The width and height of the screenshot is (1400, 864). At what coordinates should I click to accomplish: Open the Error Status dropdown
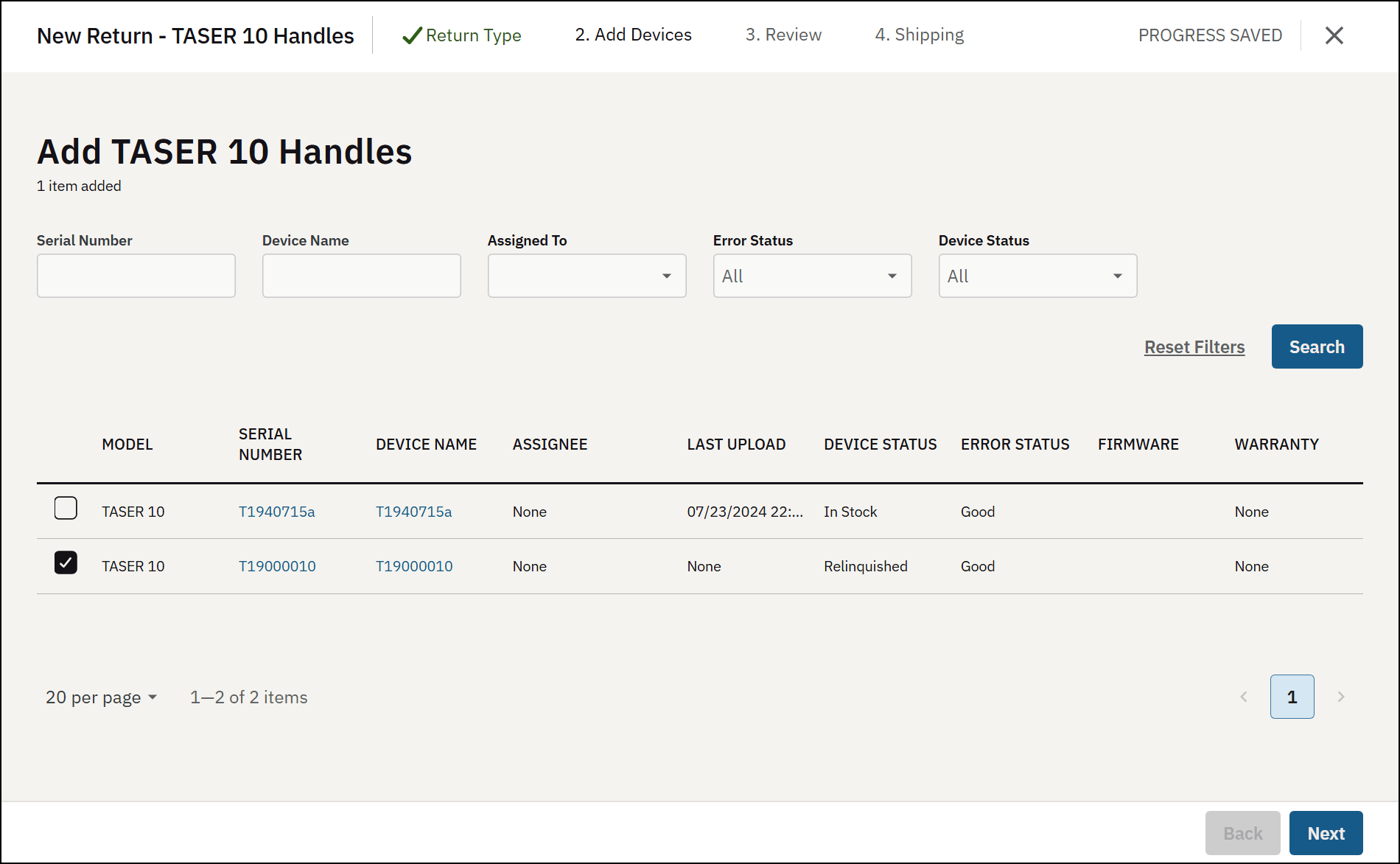[812, 276]
